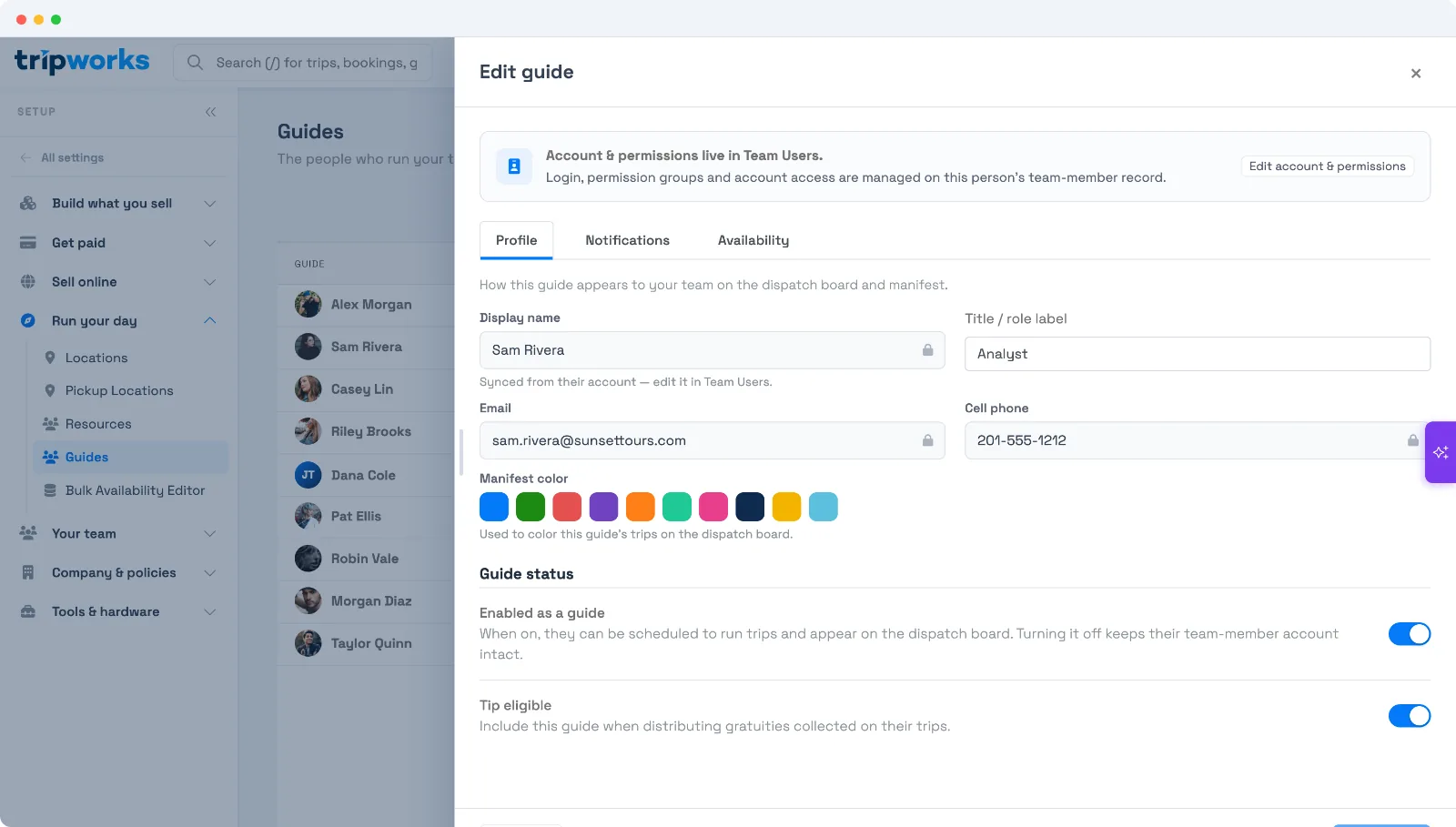
Task: Pick the teal green manifest color
Action: click(x=677, y=507)
